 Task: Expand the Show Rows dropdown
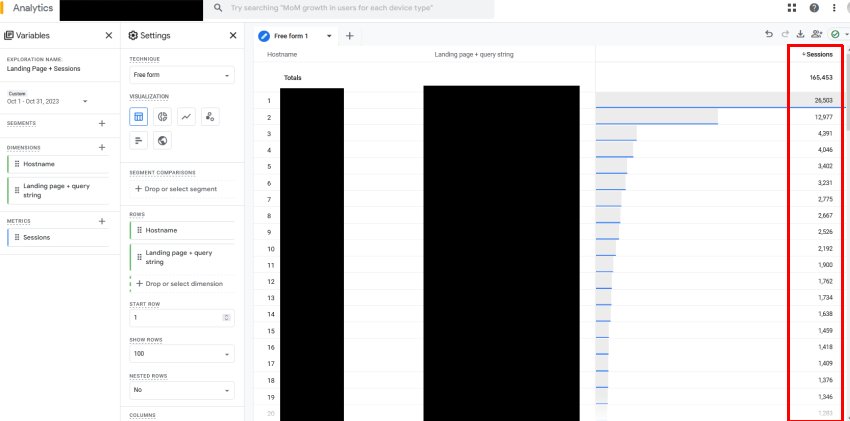tap(181, 354)
